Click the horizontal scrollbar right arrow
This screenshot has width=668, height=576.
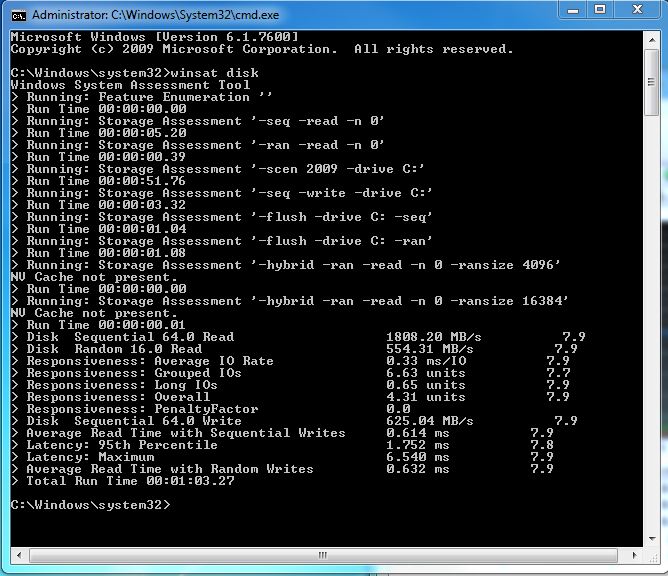click(x=634, y=555)
